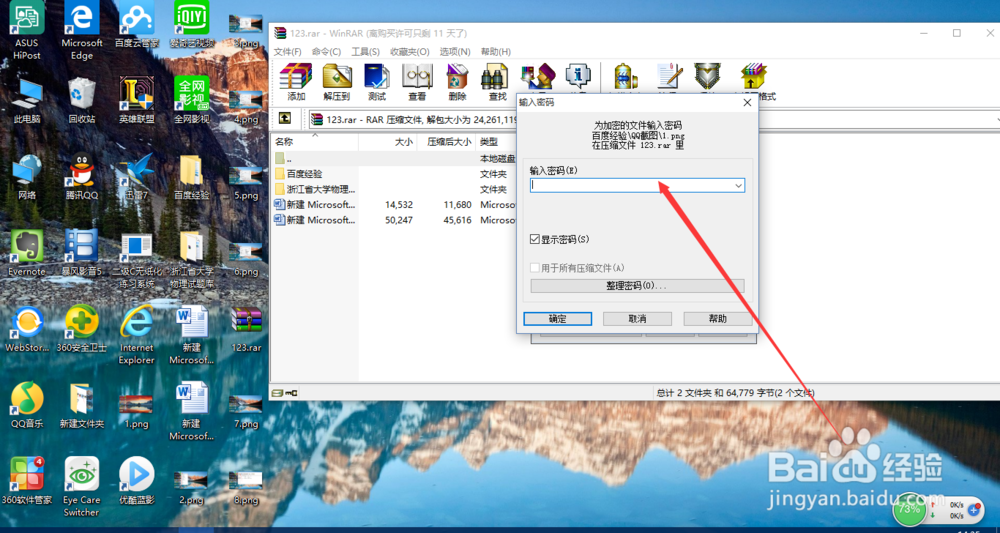Select the 123.rar archive on desktop

pos(246,329)
